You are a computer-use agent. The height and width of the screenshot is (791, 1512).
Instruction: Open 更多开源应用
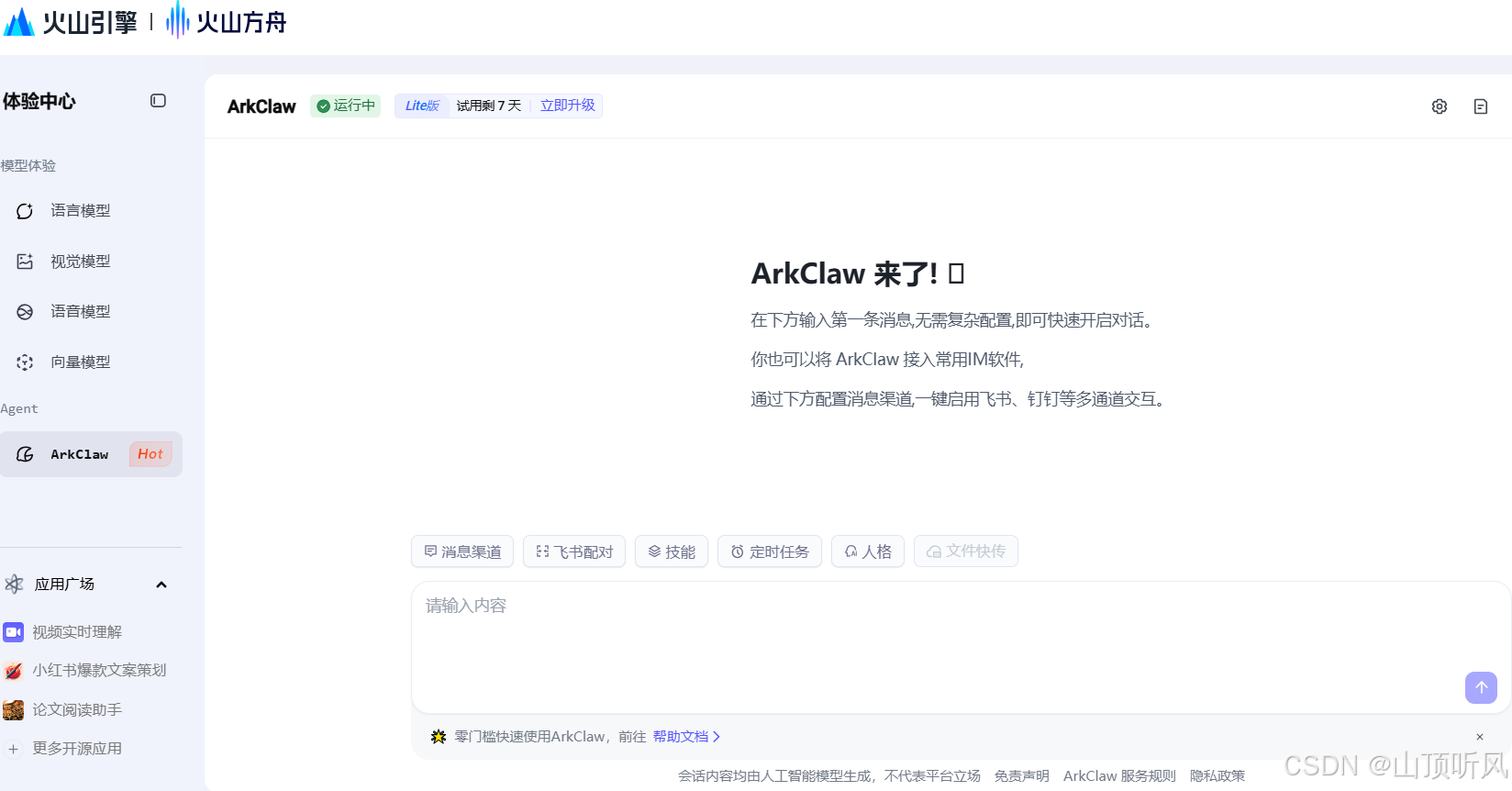point(77,749)
